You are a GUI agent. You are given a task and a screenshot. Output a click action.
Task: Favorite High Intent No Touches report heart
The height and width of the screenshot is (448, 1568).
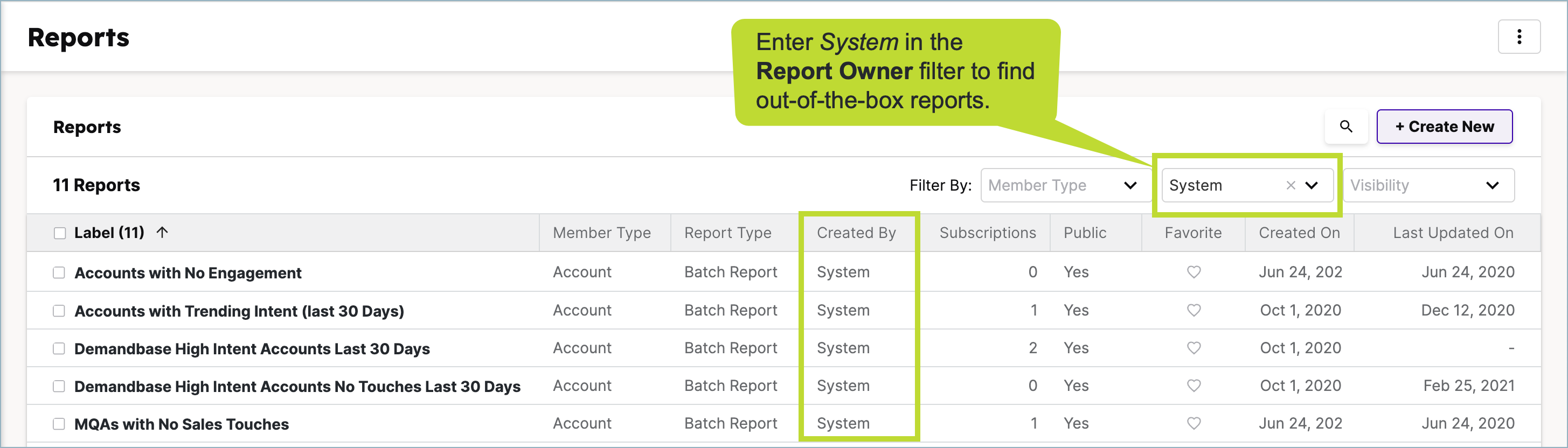1194,386
